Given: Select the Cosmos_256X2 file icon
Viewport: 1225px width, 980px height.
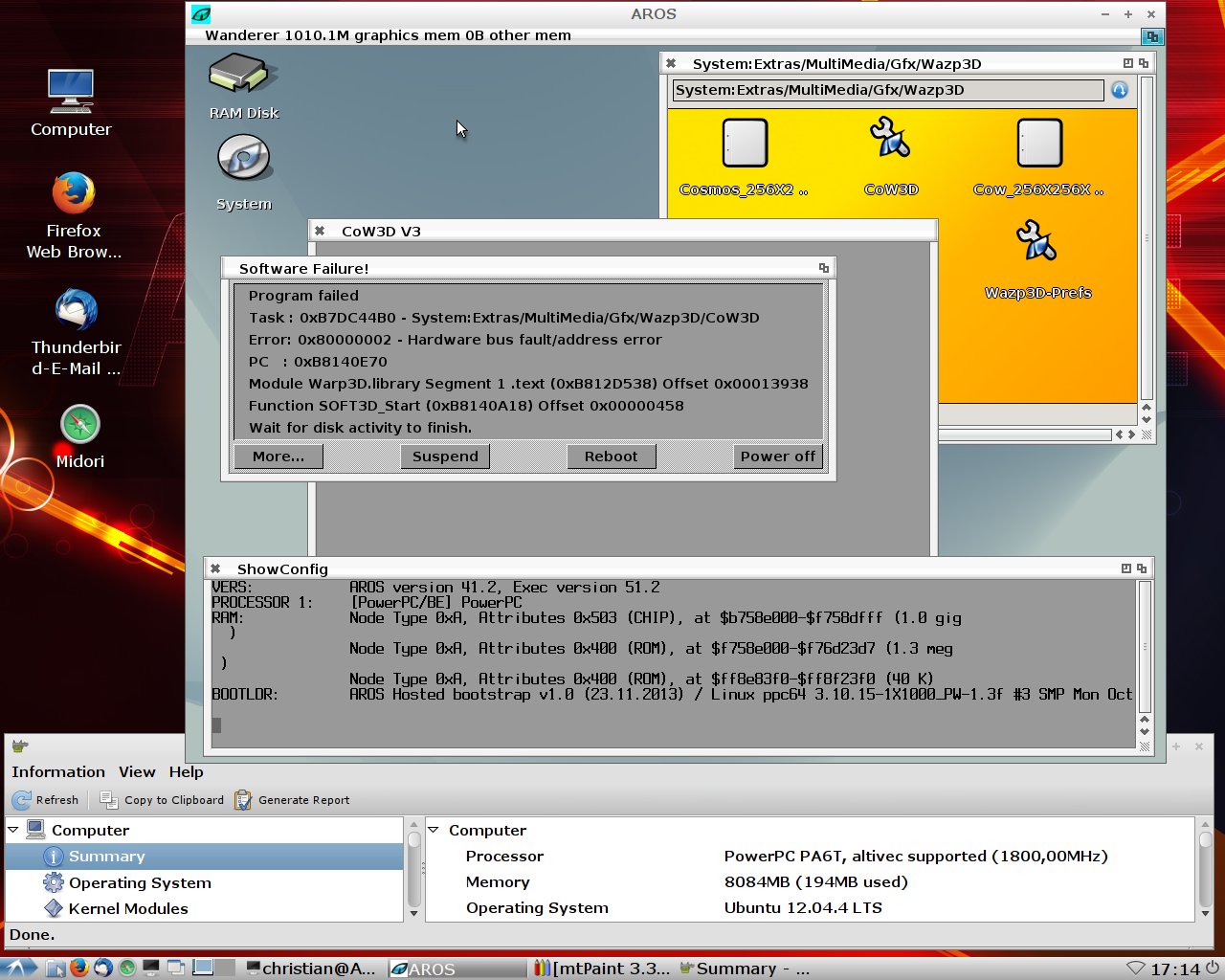Looking at the screenshot, I should pyautogui.click(x=745, y=144).
